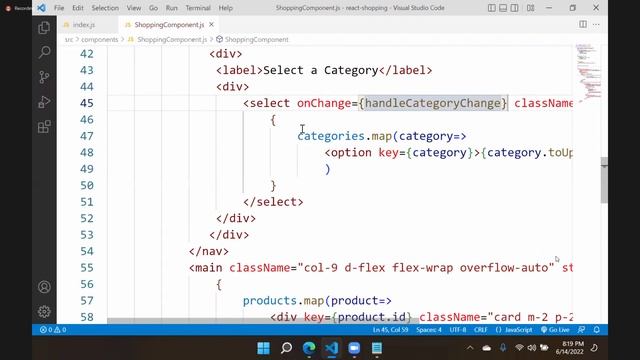
Task: Click categories.map on line 47
Action: point(344,136)
